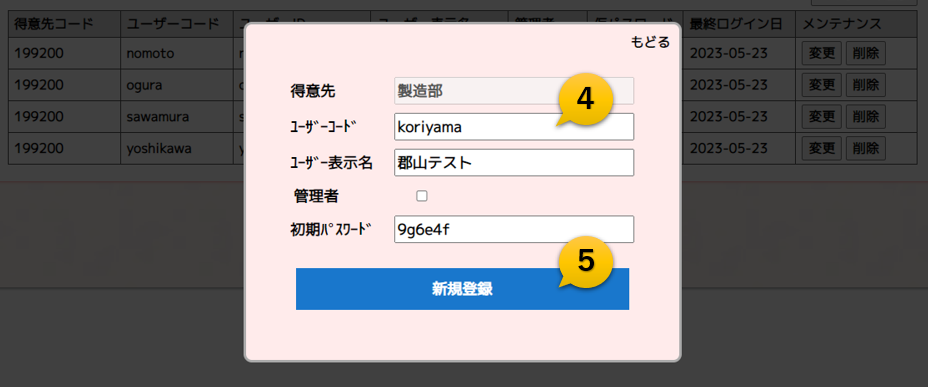Click 変更 button in ogura row
Viewport: 928px width, 387px height.
coord(821,85)
